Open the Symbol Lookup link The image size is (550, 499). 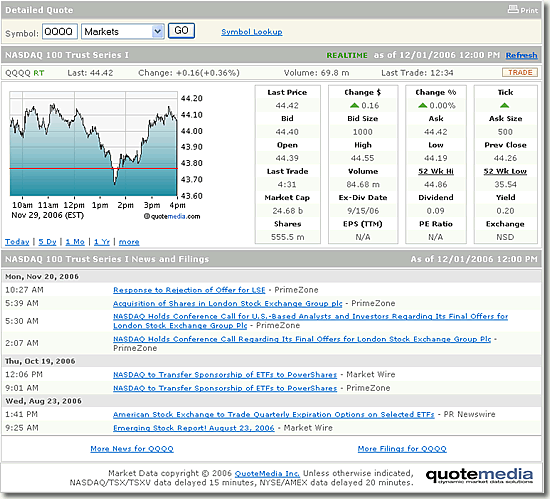tap(251, 32)
